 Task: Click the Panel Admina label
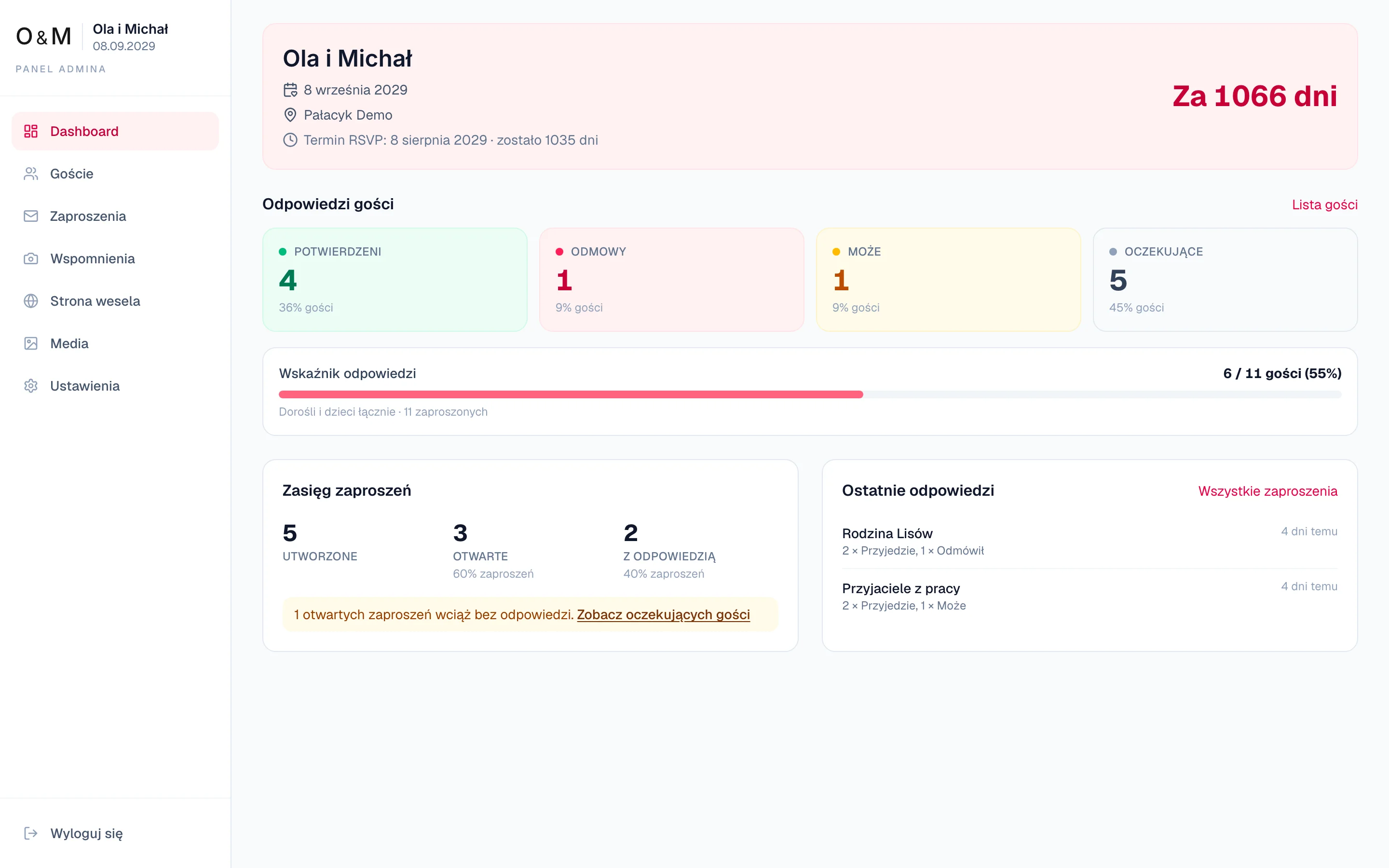click(61, 69)
